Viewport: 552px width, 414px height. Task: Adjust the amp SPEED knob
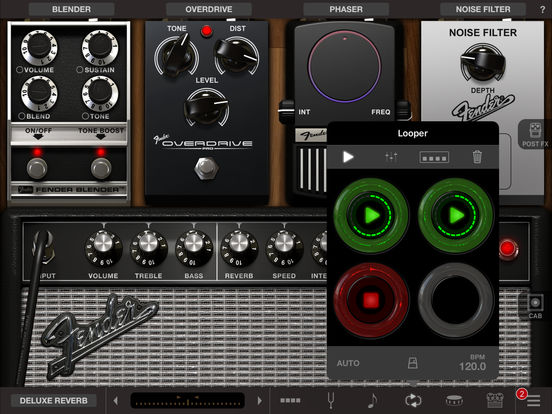coord(284,248)
